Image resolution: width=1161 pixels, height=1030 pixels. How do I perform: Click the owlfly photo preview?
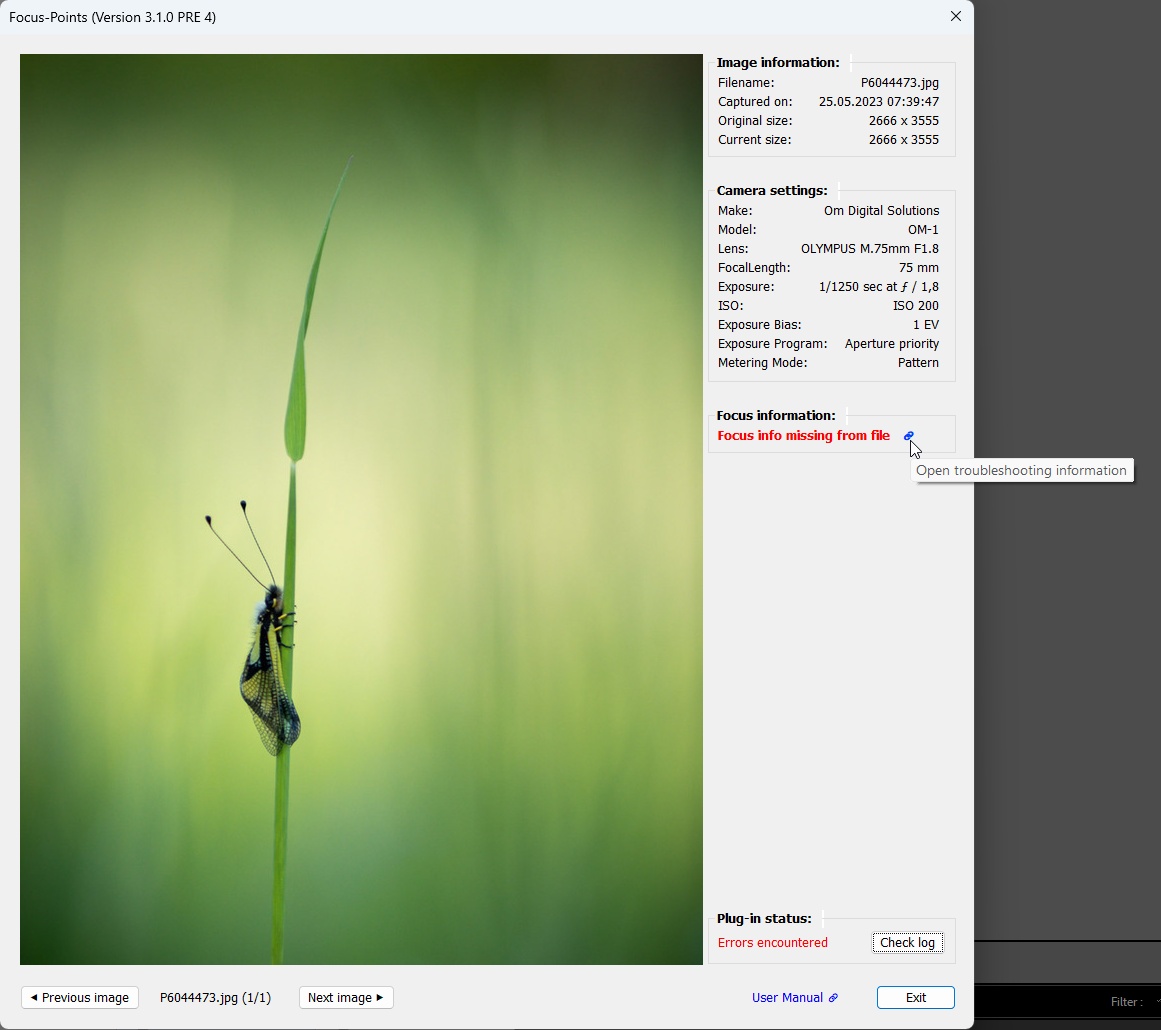tap(361, 509)
